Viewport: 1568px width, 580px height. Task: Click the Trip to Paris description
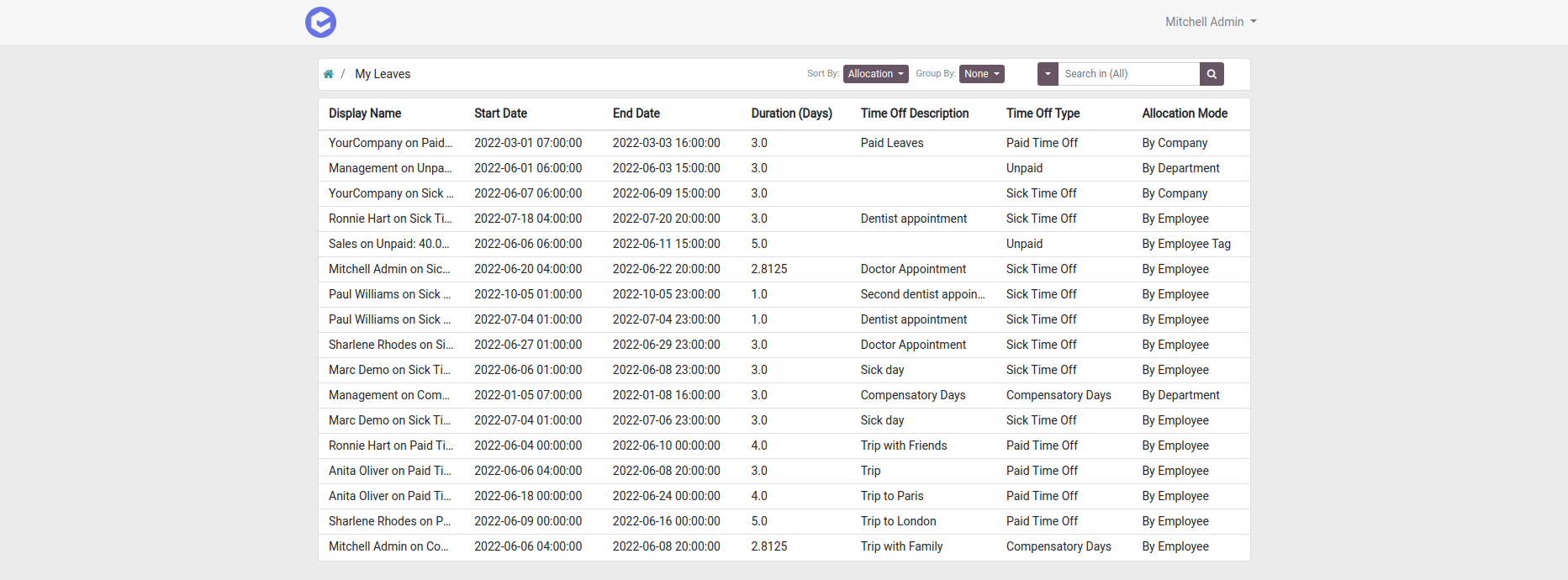[892, 496]
